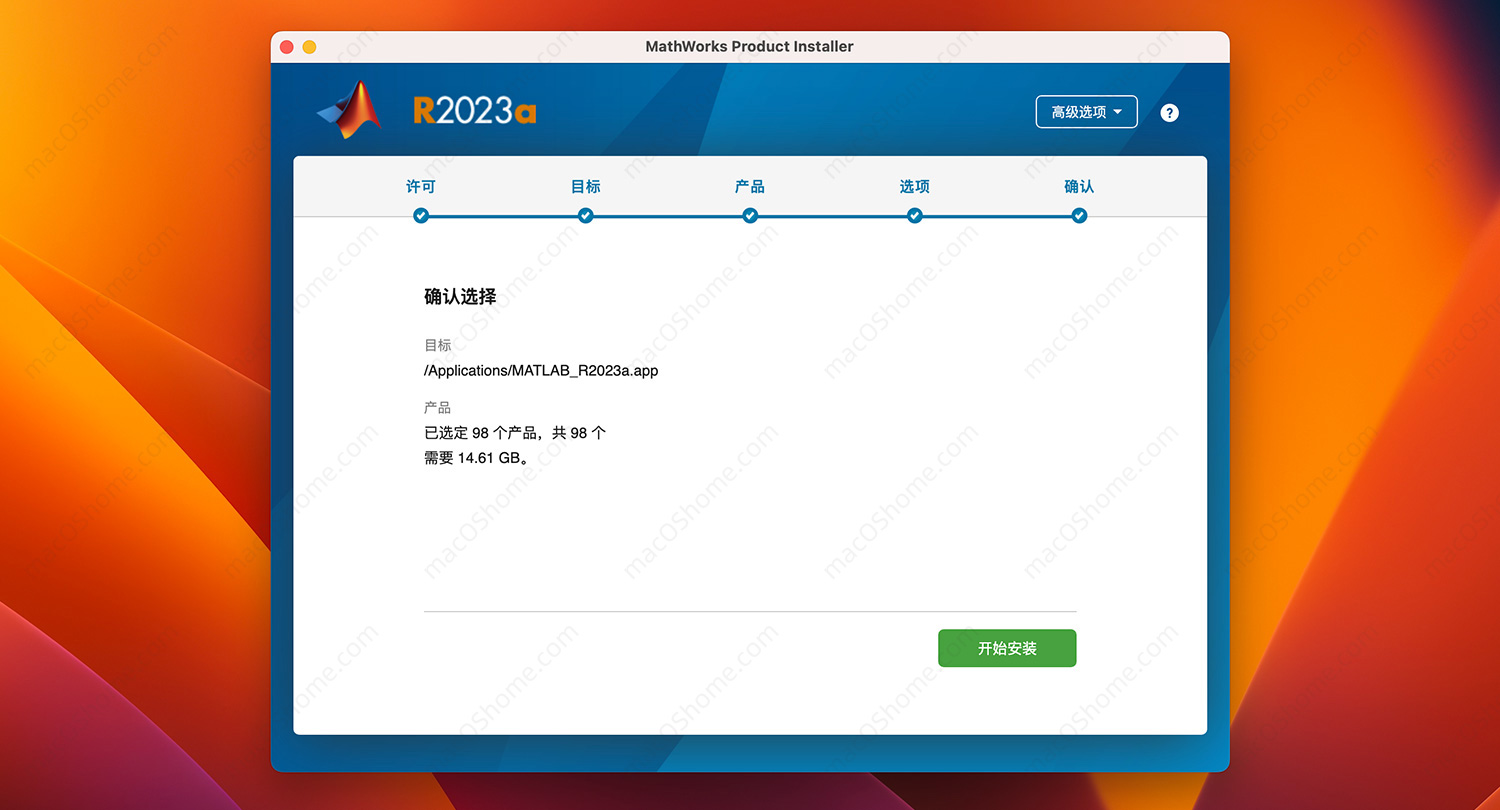Click the gray 产品 label above the count
The image size is (1500, 810).
pyautogui.click(x=437, y=408)
